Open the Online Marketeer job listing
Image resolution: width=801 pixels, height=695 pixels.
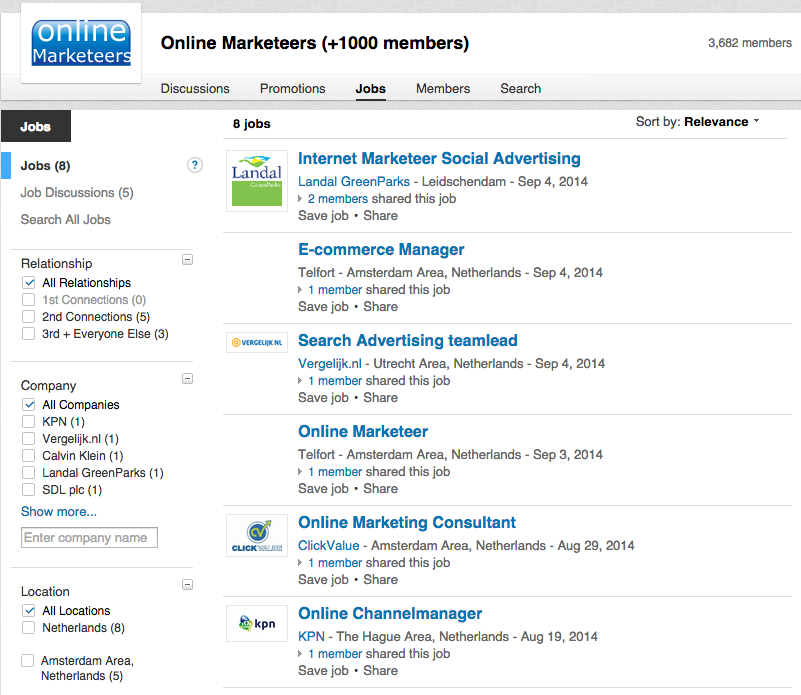363,431
